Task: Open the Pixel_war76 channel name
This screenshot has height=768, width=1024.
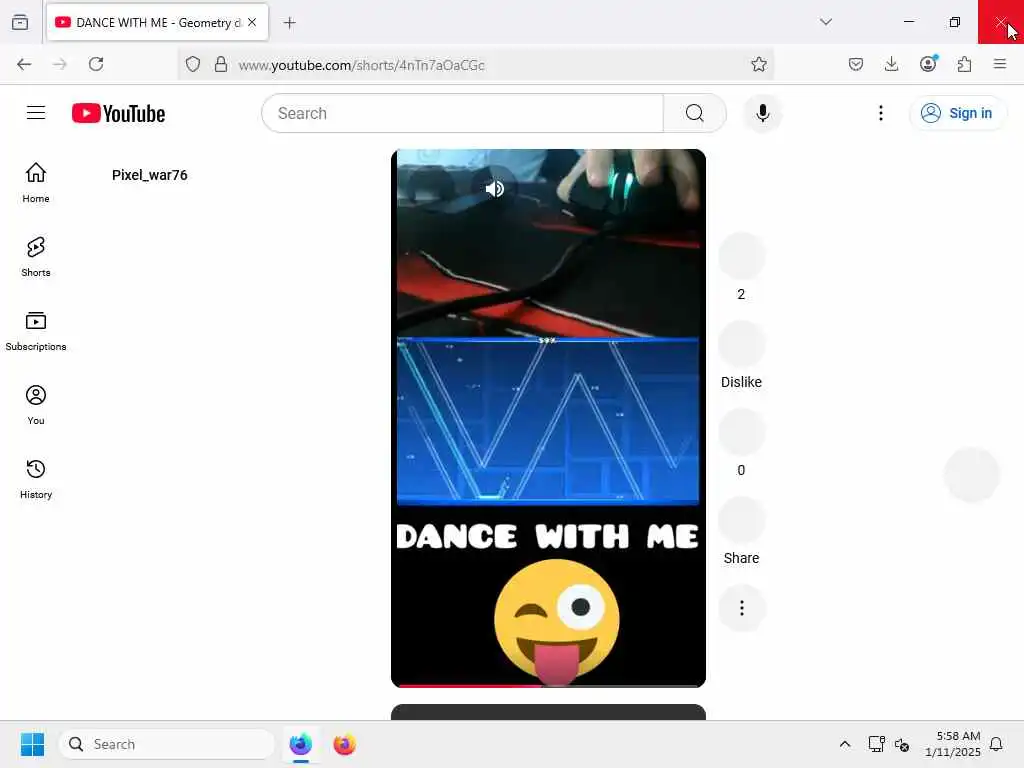Action: pos(150,175)
